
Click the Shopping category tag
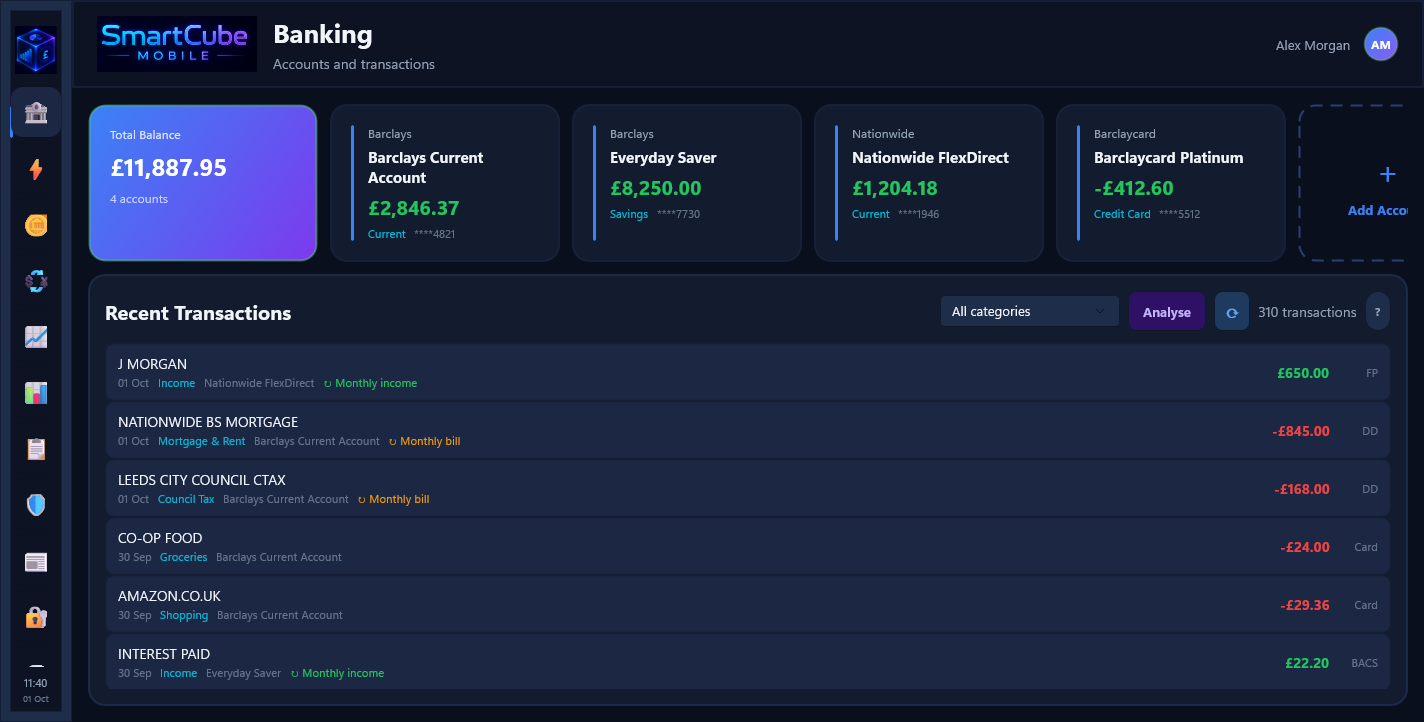coord(184,615)
